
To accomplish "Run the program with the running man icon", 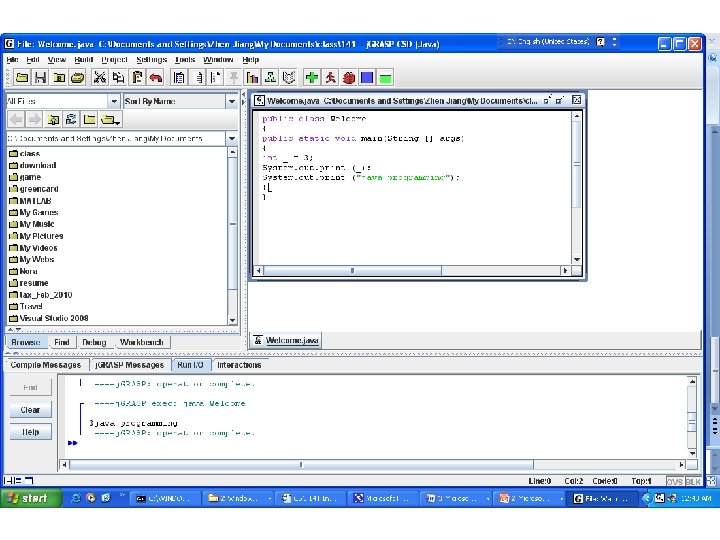I will (x=331, y=77).
